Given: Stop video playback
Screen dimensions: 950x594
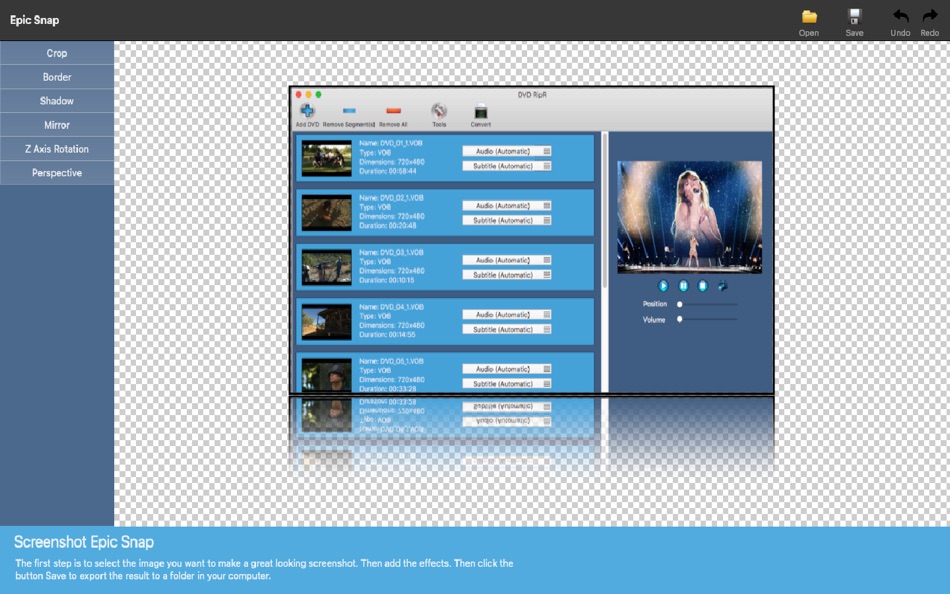Looking at the screenshot, I should 702,285.
